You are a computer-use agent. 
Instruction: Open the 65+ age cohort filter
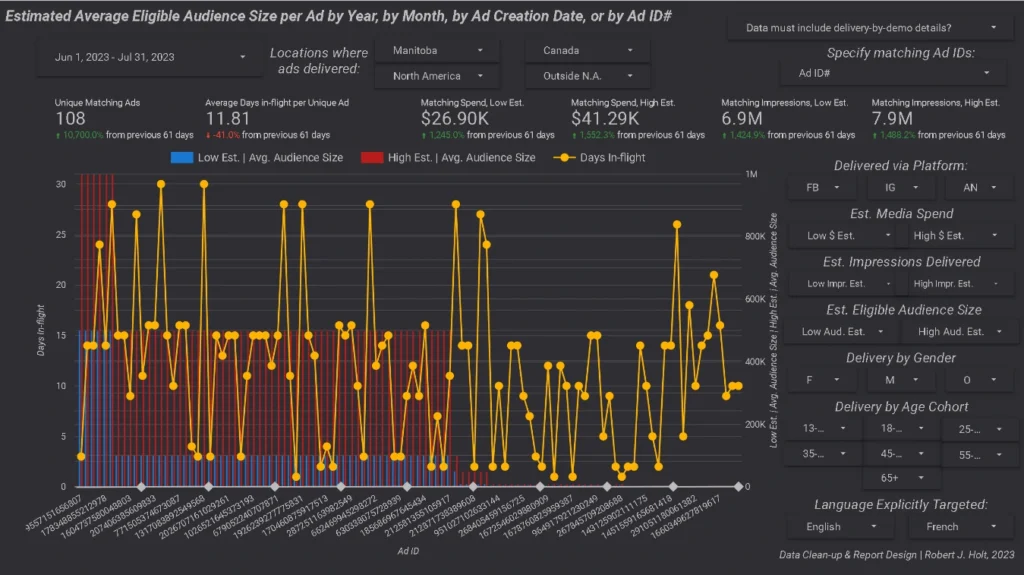[x=901, y=478]
